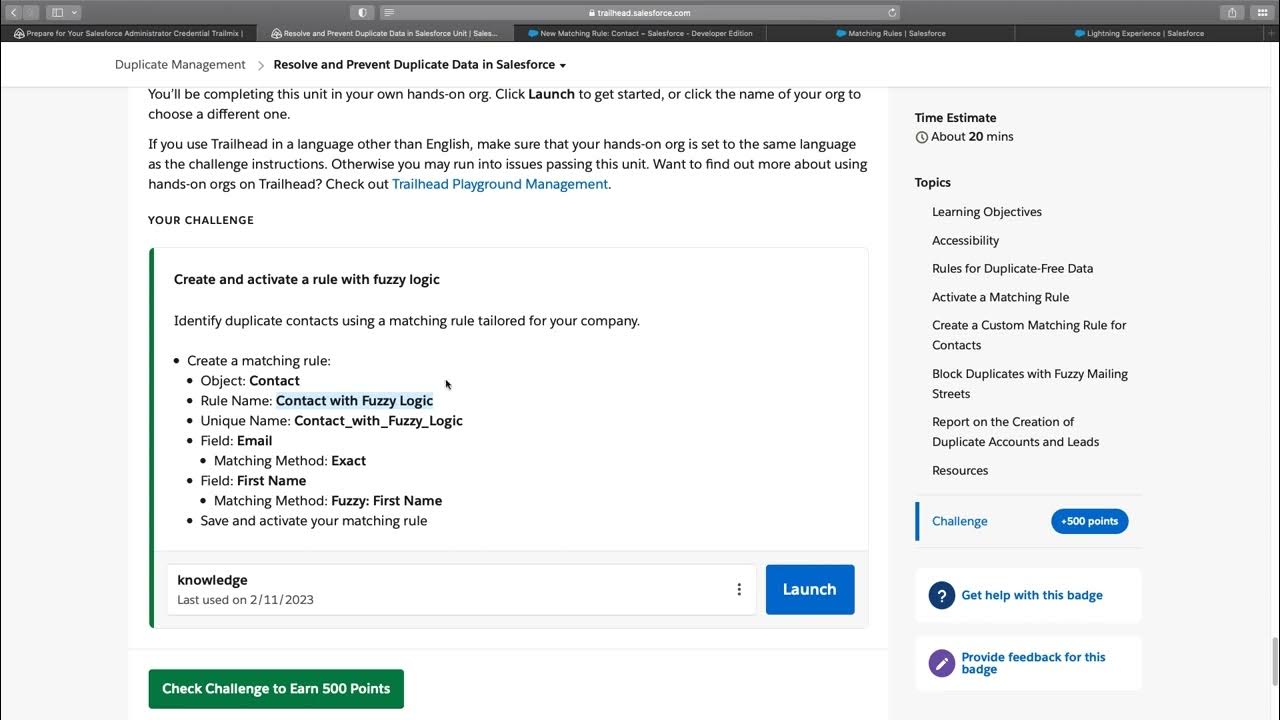
Task: Click the Safari share icon
Action: 1232,12
